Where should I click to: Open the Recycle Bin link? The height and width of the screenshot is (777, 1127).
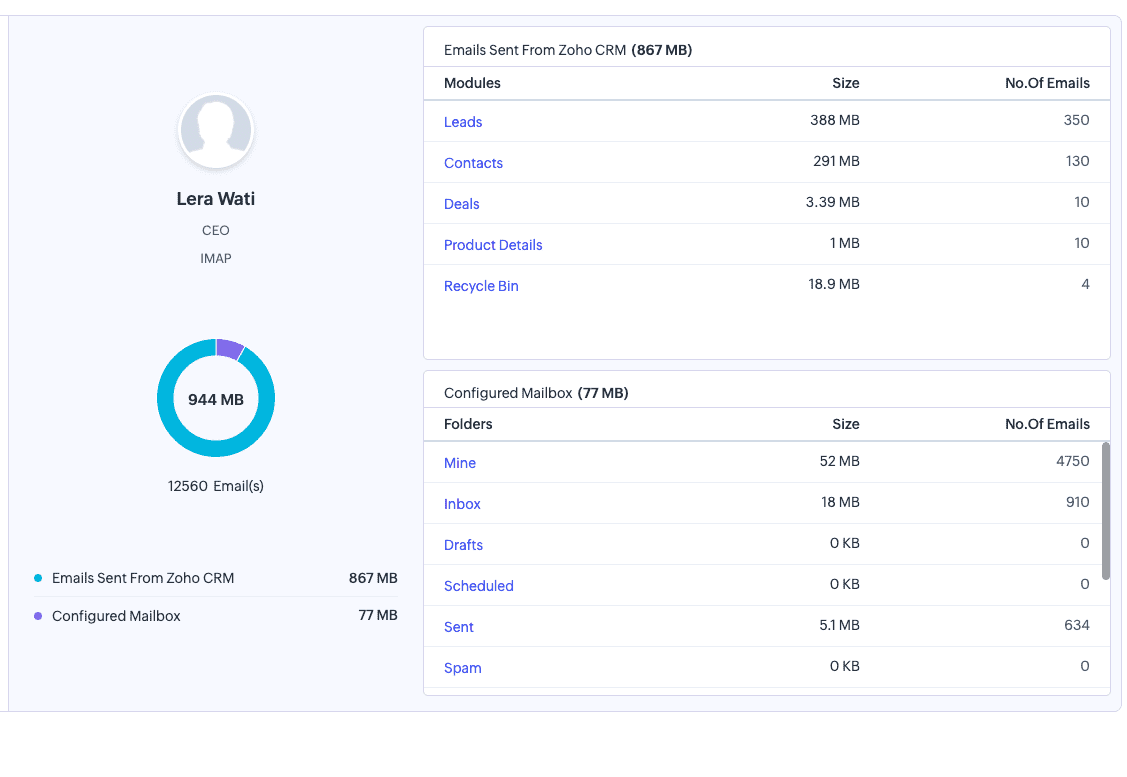[481, 286]
